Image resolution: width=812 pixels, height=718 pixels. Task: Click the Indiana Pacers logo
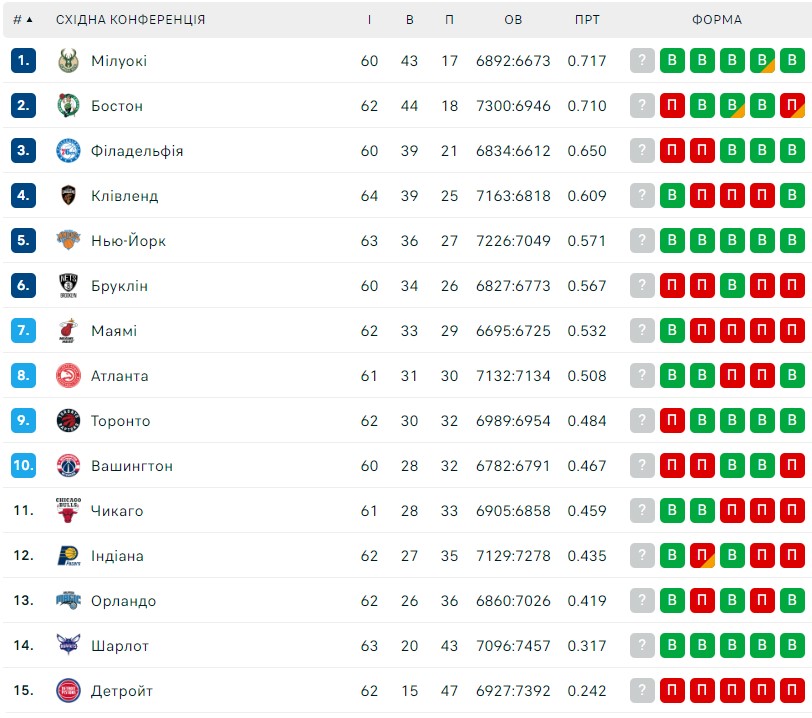click(x=68, y=555)
